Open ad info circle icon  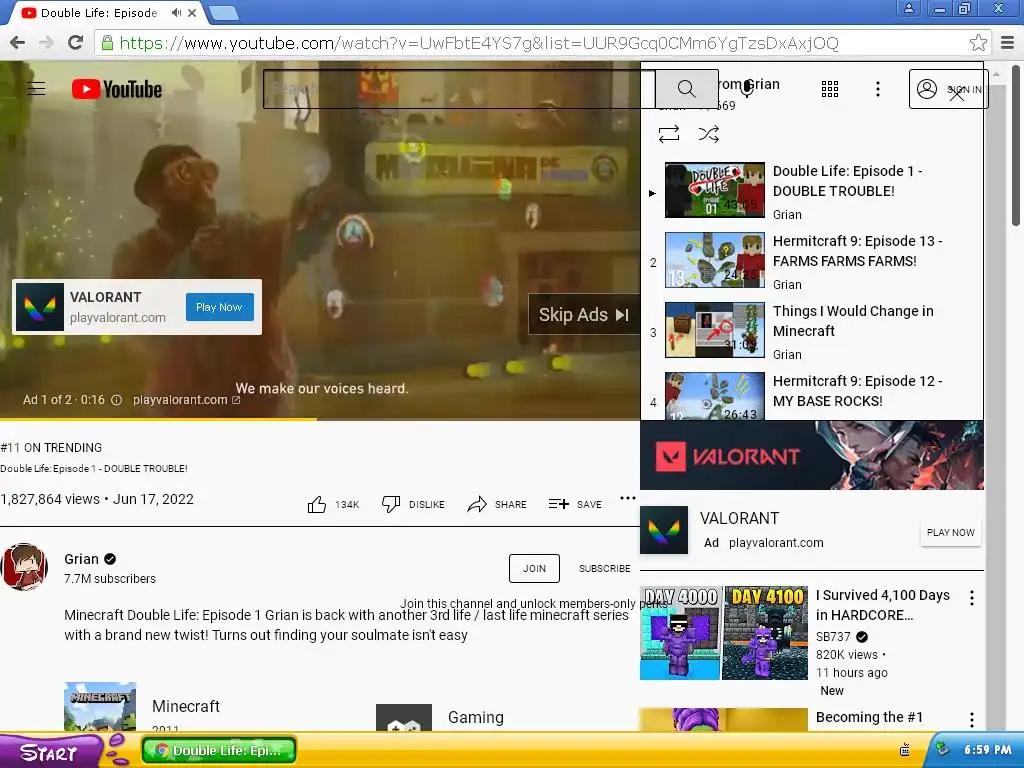(x=116, y=400)
